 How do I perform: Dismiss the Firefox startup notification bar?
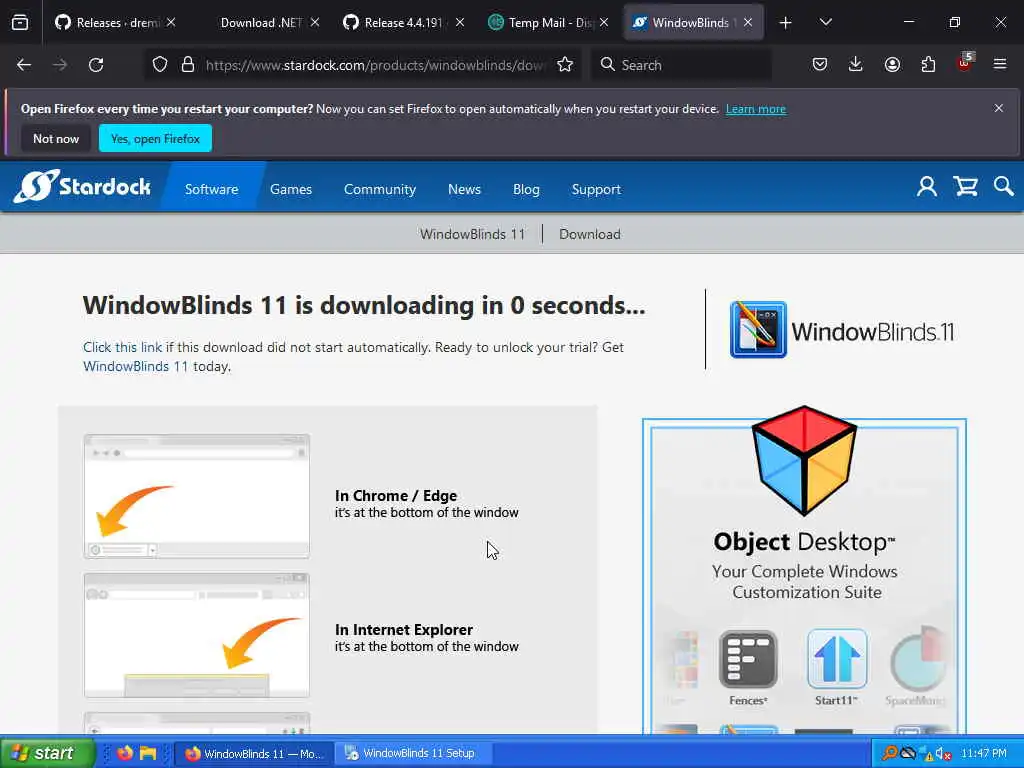999,108
